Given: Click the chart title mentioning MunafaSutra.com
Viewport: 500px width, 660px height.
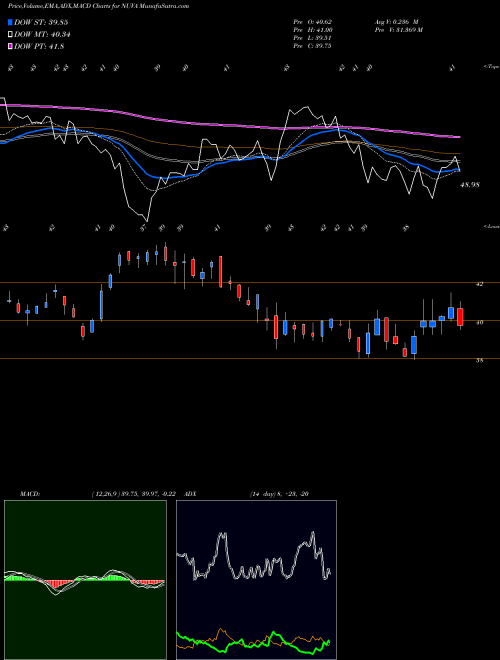Looking at the screenshot, I should (x=98, y=6).
